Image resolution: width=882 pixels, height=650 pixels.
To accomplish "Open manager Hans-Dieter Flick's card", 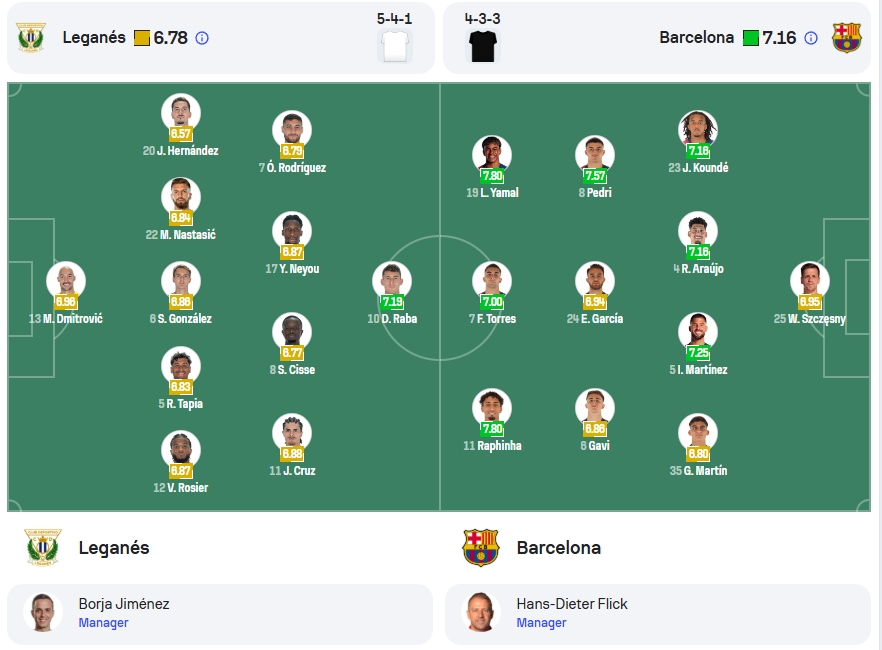I will coord(658,614).
